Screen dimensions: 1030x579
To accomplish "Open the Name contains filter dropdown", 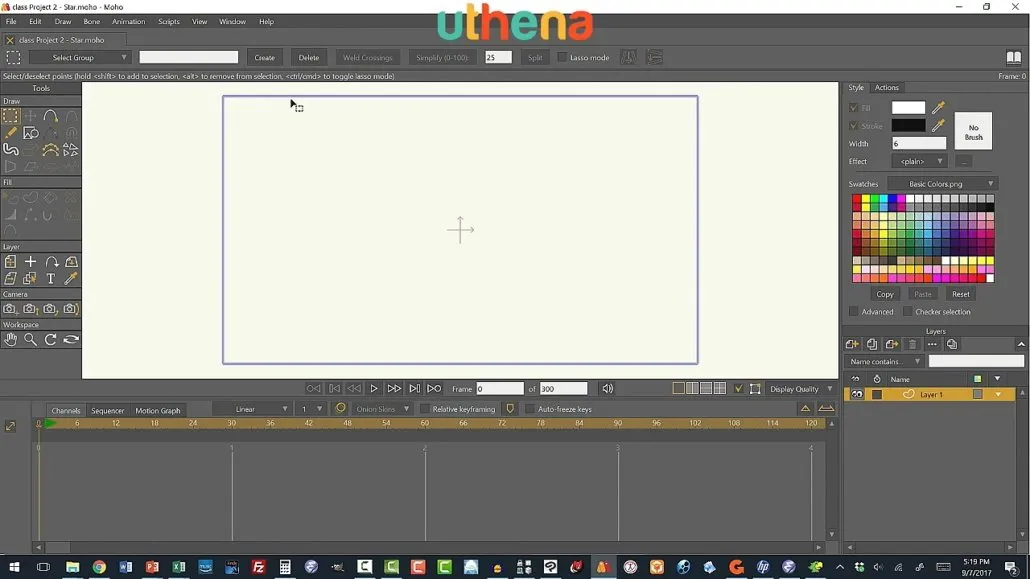I will point(884,361).
